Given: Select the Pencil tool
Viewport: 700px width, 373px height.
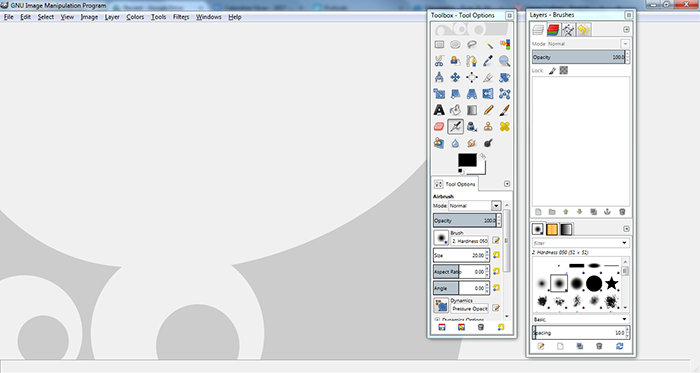Looking at the screenshot, I should pos(488,110).
